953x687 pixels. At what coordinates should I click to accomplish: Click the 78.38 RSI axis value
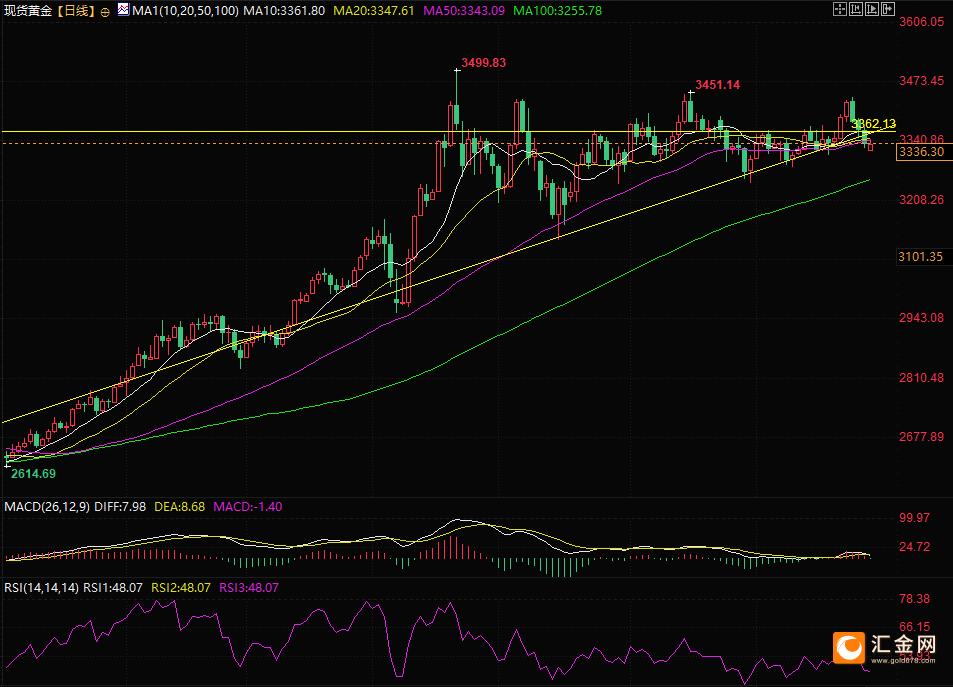(x=914, y=599)
